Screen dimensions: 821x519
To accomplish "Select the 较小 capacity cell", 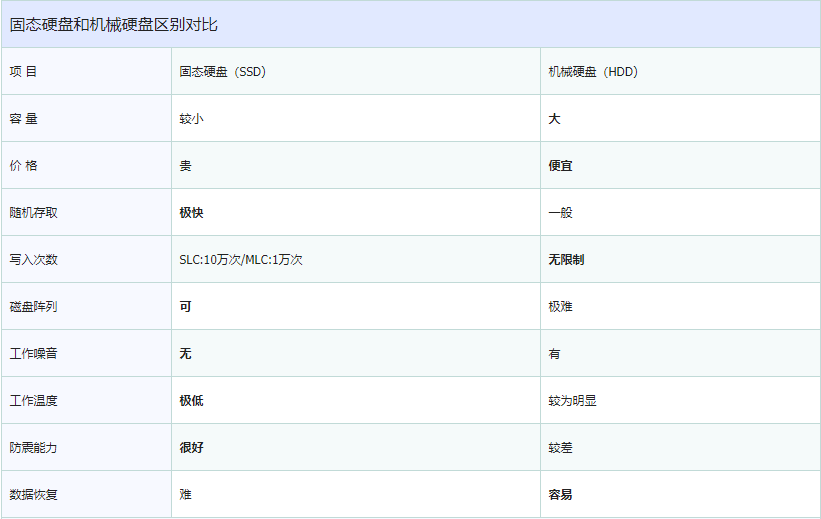I will [x=192, y=119].
